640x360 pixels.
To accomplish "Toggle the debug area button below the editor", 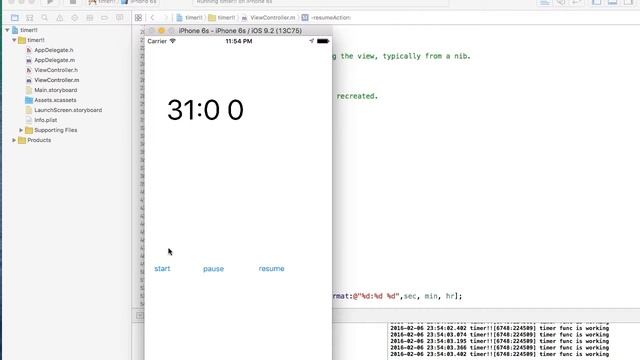I will pos(140,315).
